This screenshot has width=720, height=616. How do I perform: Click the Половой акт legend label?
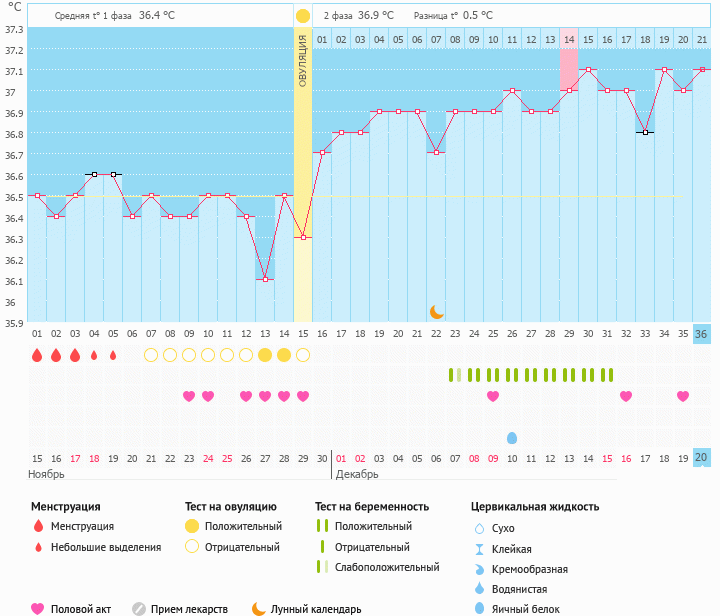(x=81, y=608)
